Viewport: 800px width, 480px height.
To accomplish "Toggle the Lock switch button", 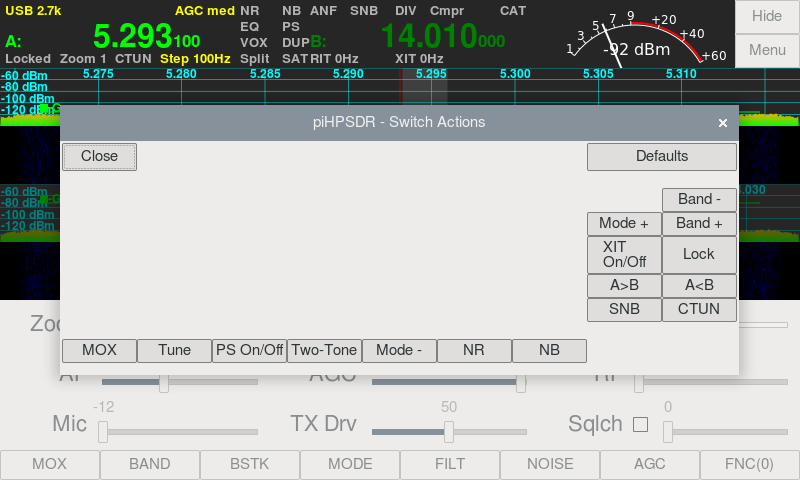I will 699,254.
